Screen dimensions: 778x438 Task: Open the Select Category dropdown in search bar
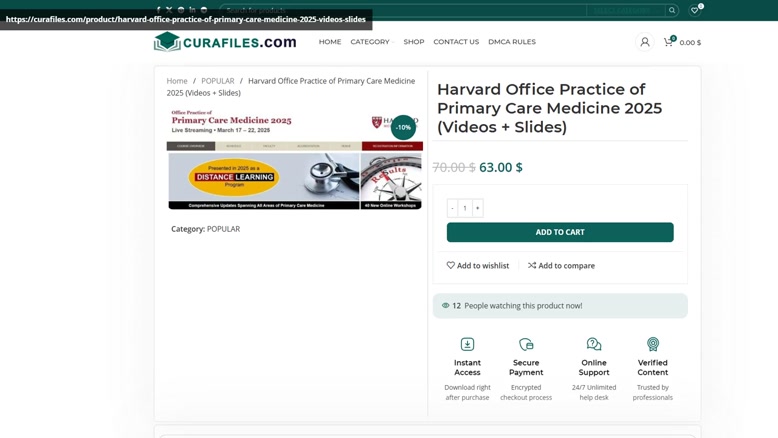click(626, 10)
